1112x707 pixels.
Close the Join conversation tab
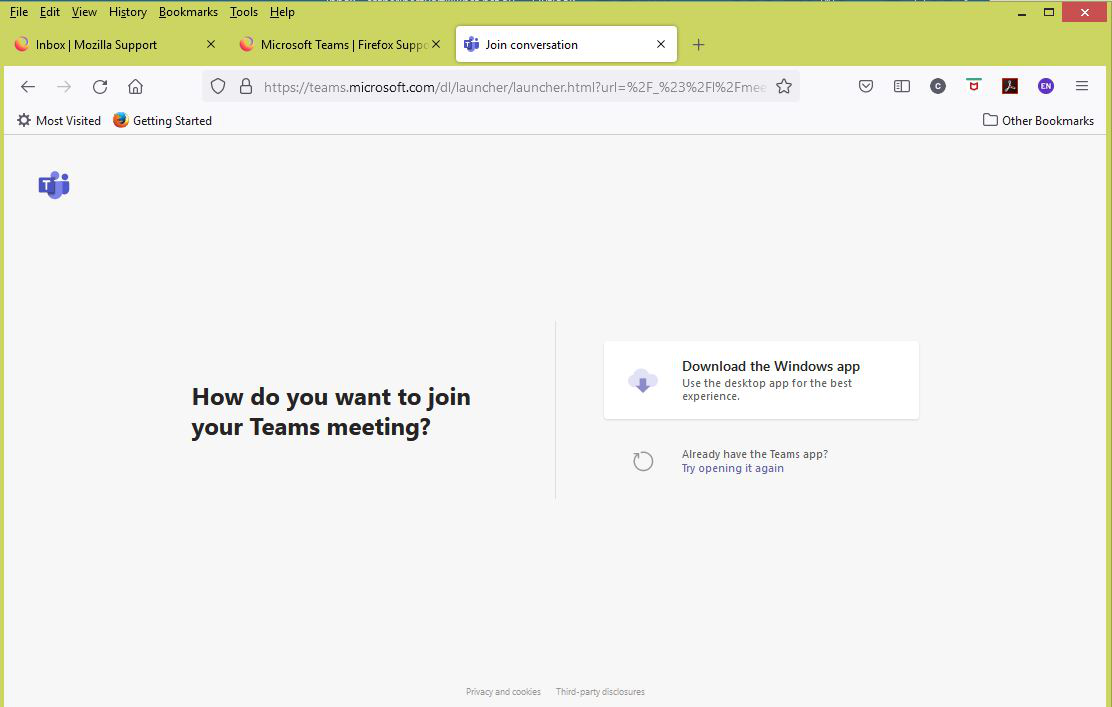661,45
